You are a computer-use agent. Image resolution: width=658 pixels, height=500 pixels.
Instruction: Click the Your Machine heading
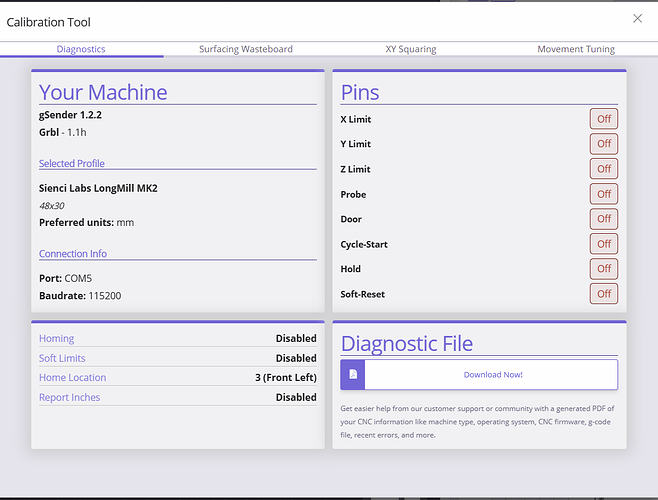point(103,92)
